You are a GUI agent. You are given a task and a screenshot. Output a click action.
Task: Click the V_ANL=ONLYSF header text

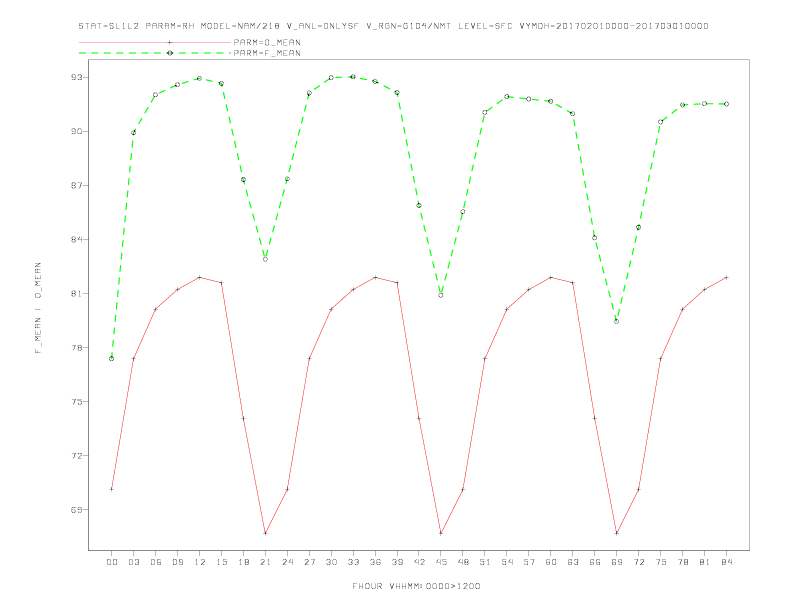pos(323,26)
